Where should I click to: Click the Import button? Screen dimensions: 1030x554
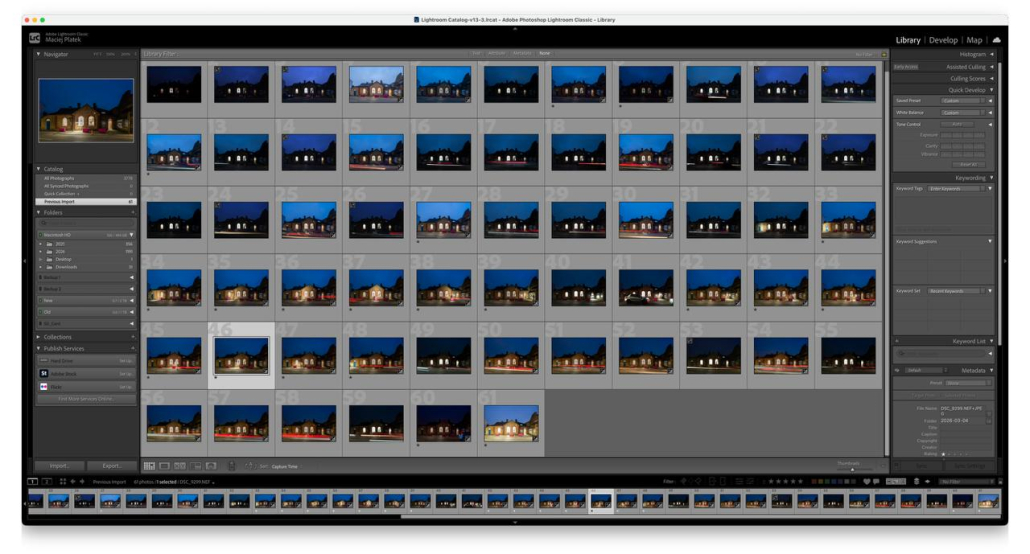[x=59, y=466]
